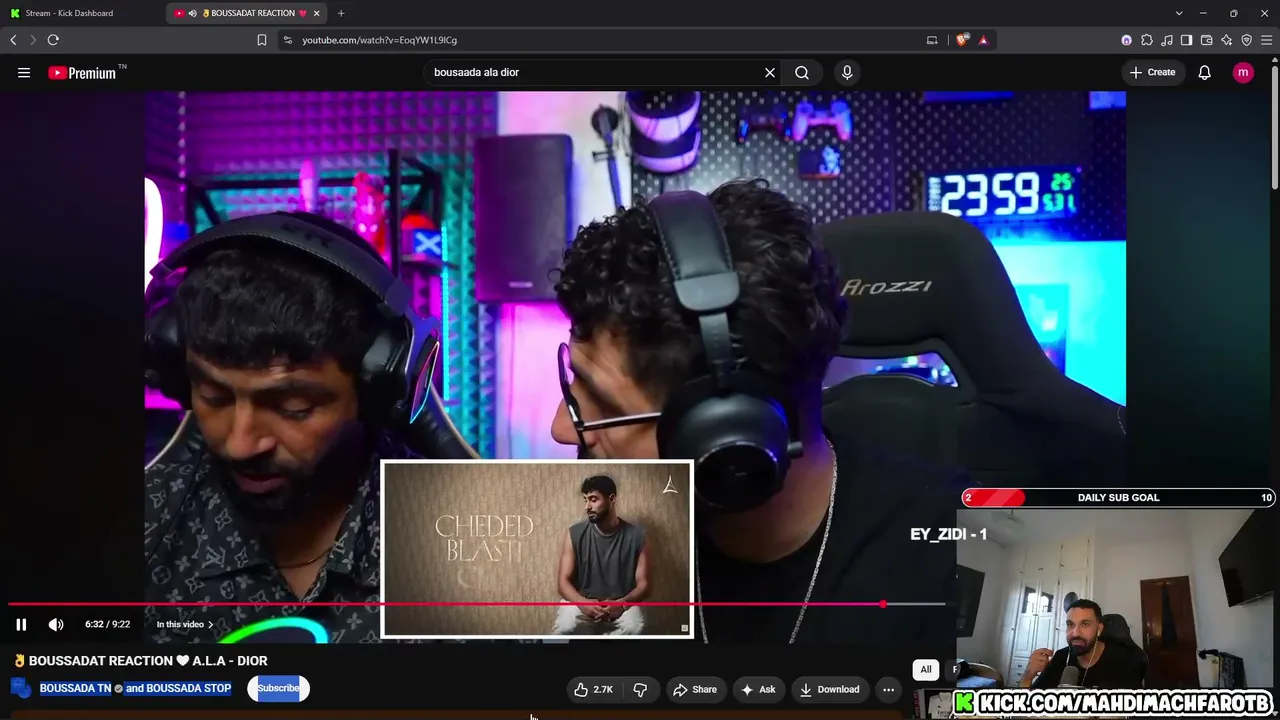The height and width of the screenshot is (720, 1280).
Task: Open the Extensions puzzle piece menu
Action: point(1147,40)
